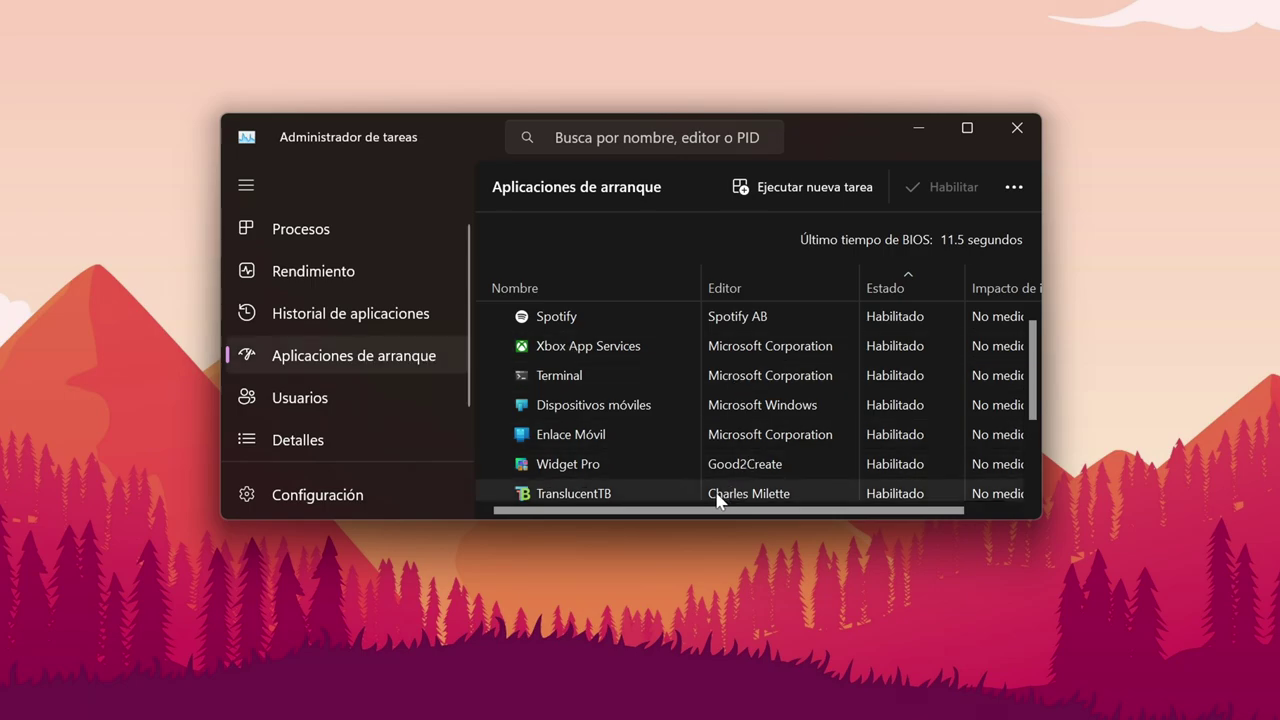Click the Habilitar button

click(941, 187)
